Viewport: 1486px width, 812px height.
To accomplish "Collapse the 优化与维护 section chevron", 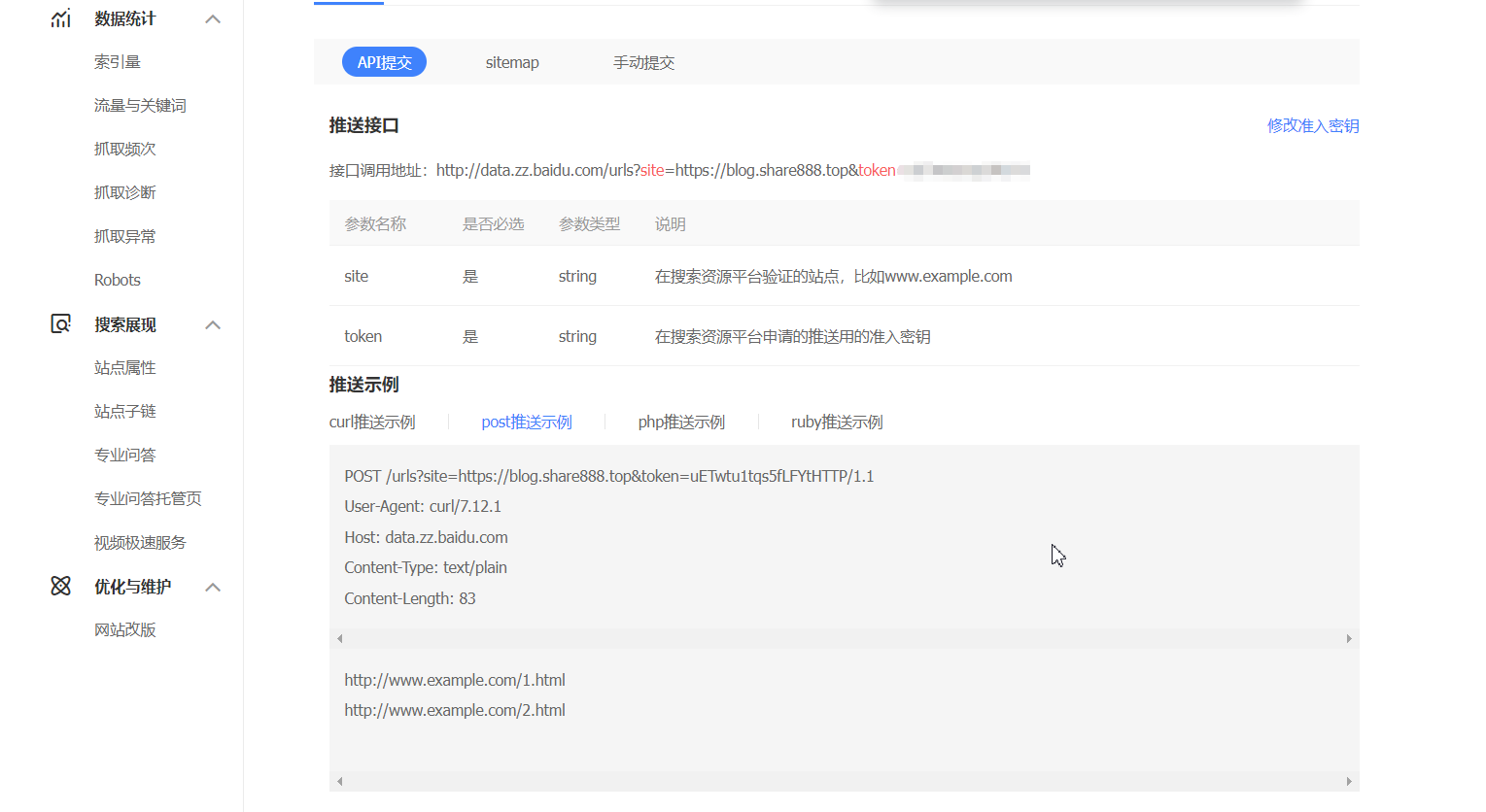I will click(213, 587).
